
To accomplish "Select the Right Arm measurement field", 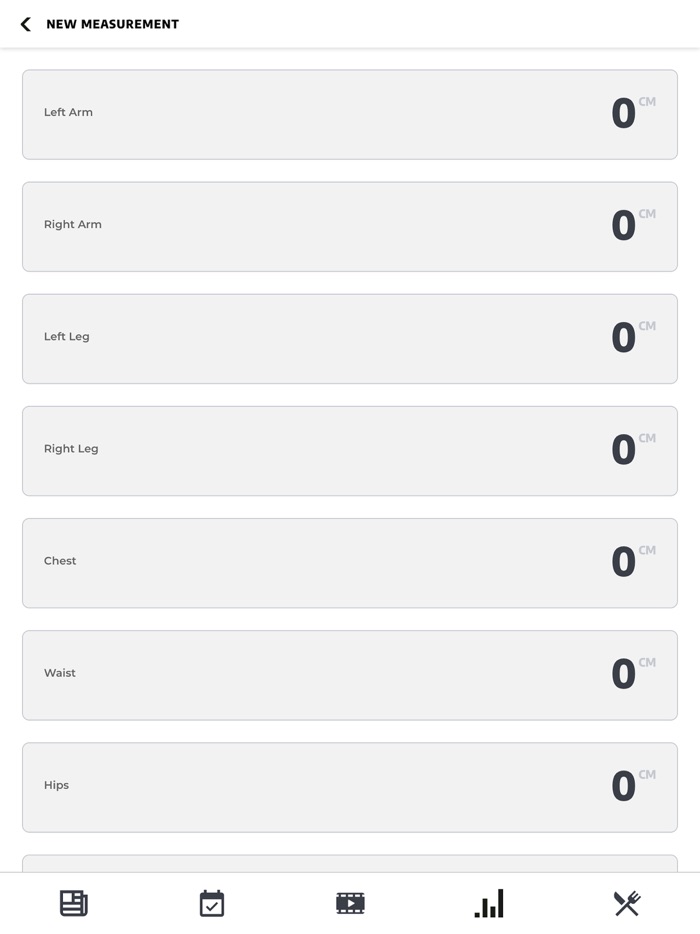I will coord(350,227).
